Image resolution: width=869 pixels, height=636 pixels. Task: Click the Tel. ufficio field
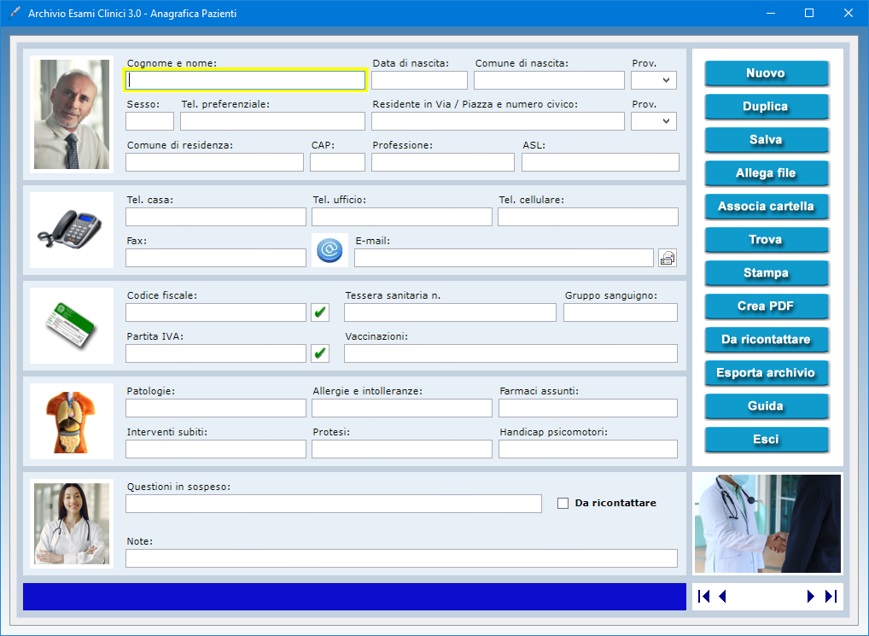pyautogui.click(x=402, y=217)
